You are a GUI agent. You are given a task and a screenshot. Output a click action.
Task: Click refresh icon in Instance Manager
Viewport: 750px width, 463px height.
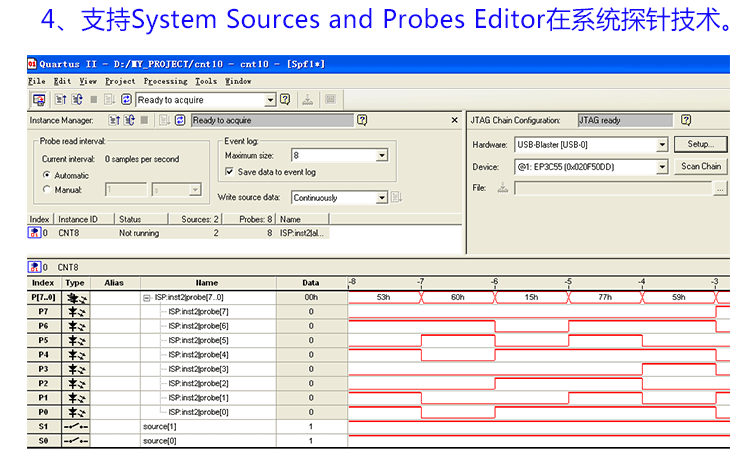click(x=180, y=120)
